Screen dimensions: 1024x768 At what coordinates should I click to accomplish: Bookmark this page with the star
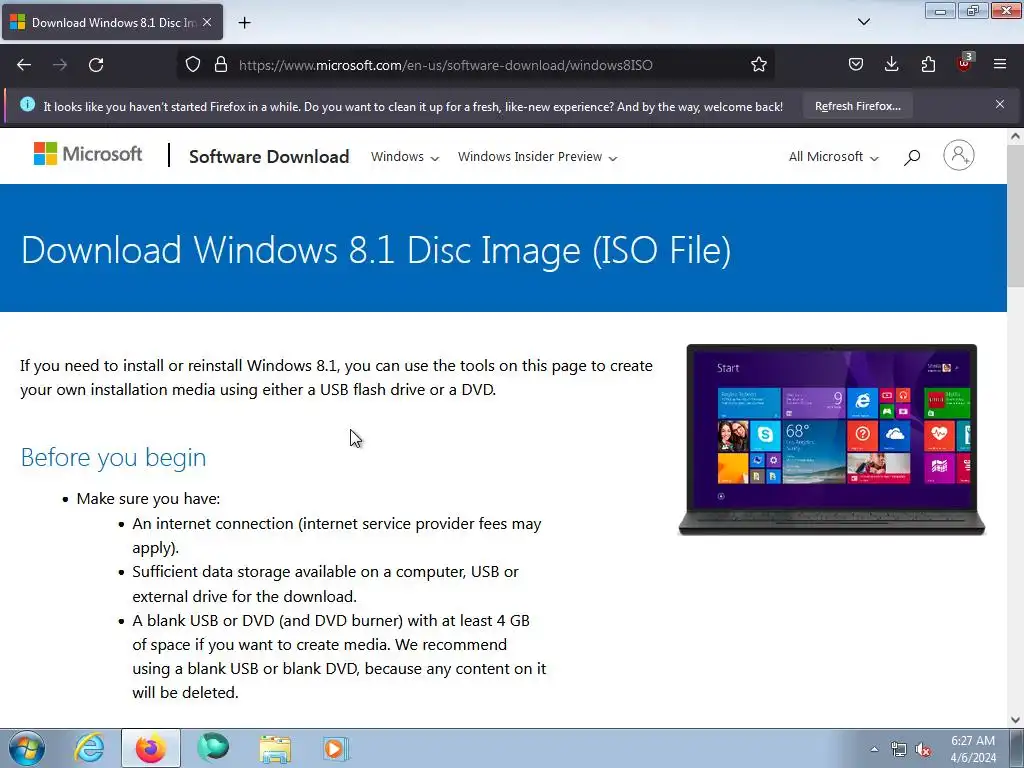tap(758, 65)
